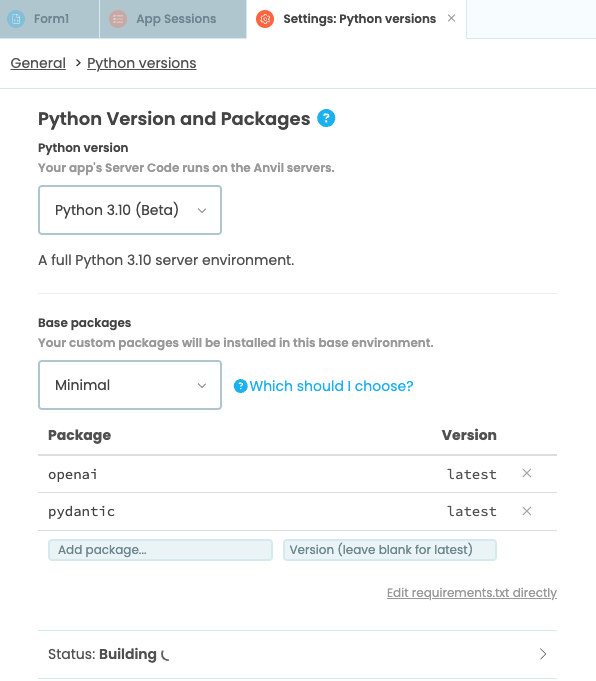Open the Minimal base packages dropdown

pos(130,385)
